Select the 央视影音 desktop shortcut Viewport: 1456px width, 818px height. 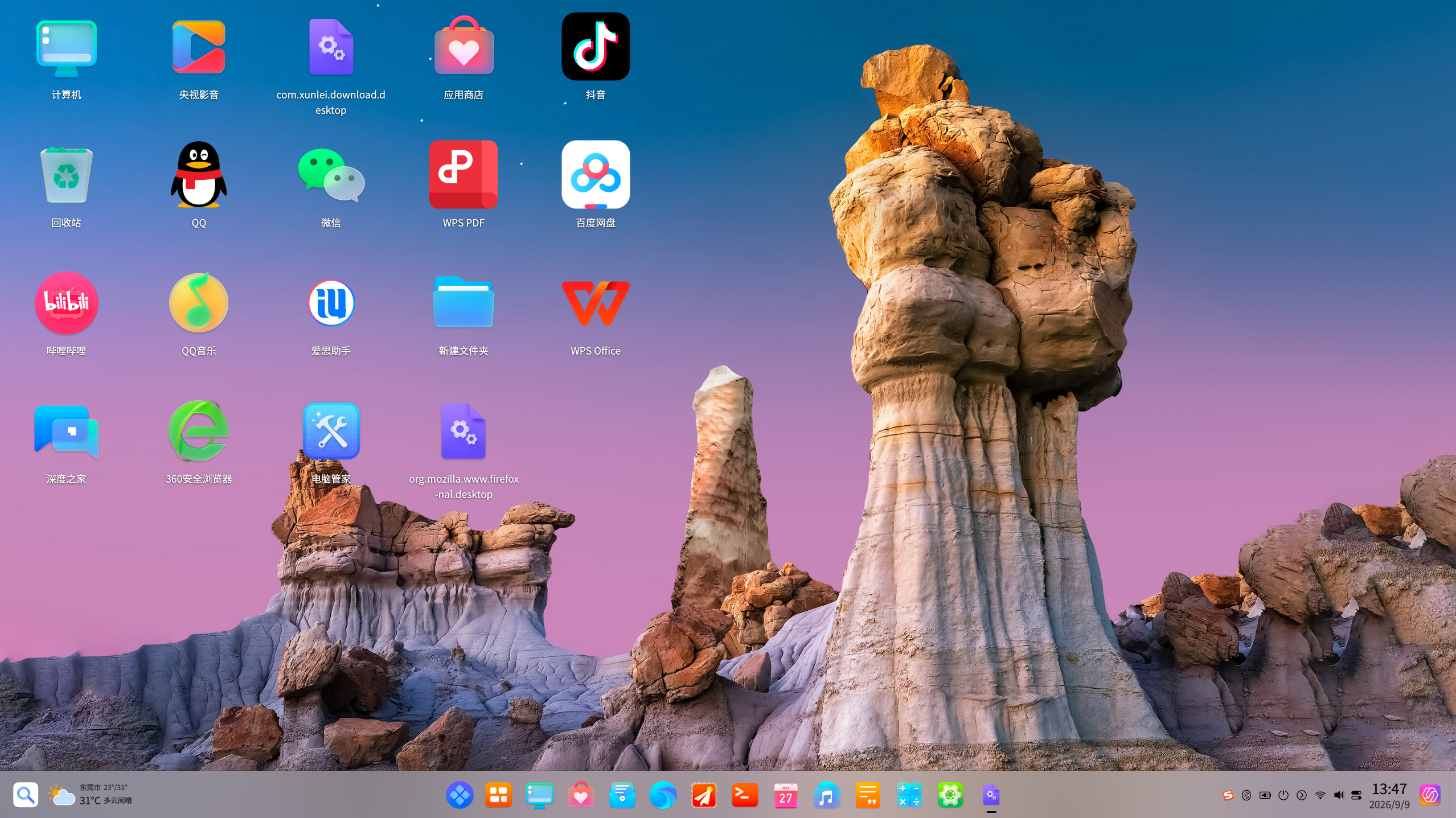pyautogui.click(x=198, y=48)
